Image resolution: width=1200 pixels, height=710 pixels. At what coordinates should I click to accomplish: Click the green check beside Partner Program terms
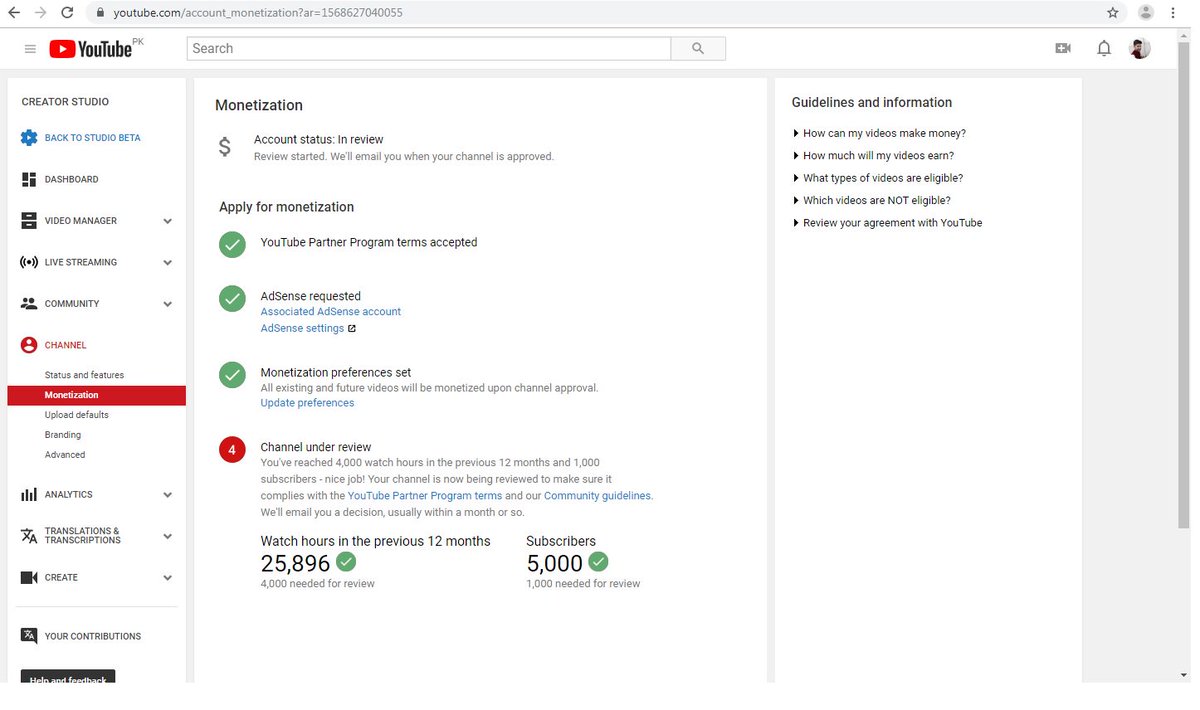pos(232,244)
